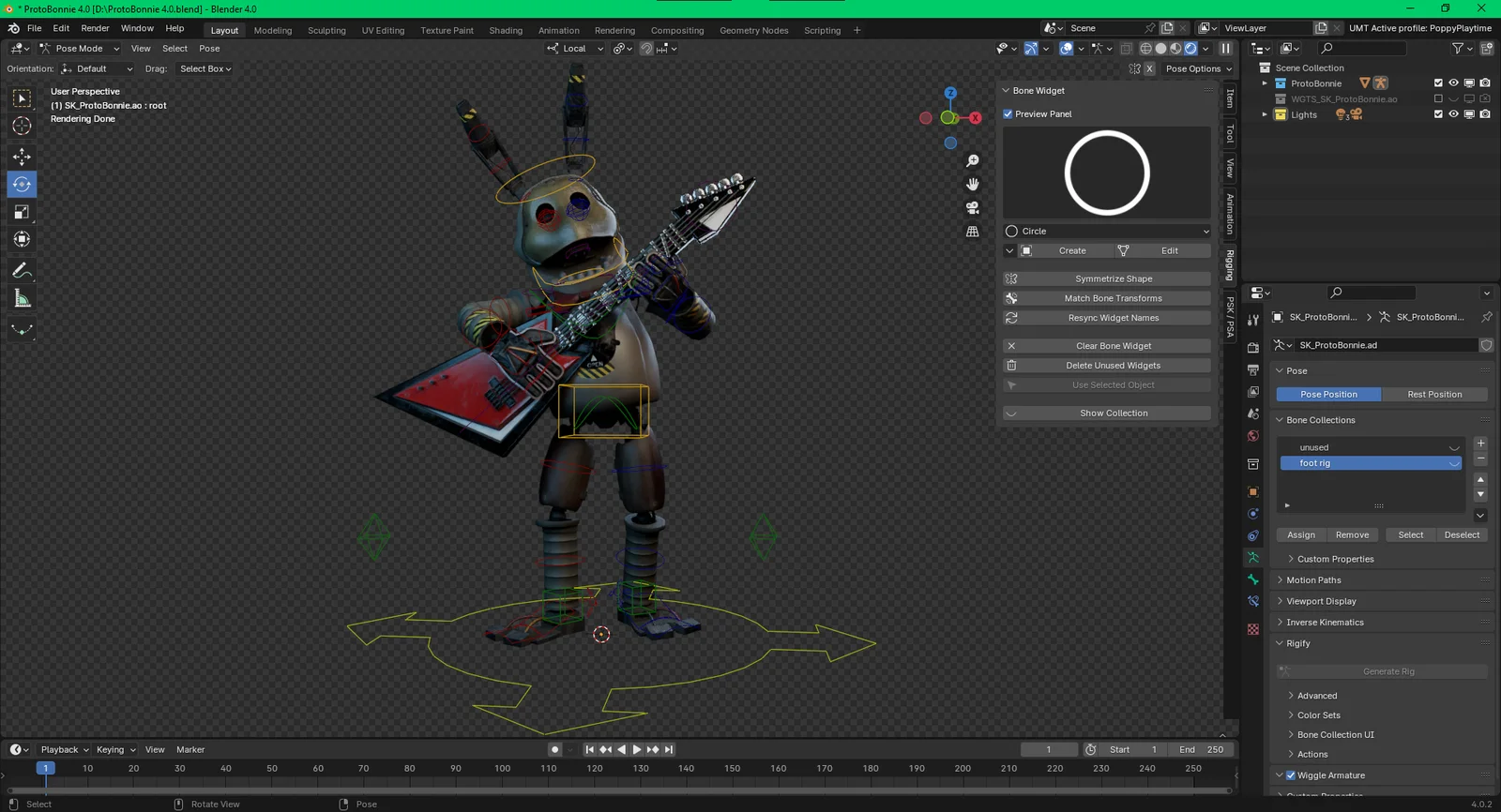1501x812 pixels.
Task: Expand Viewport Display panel
Action: pyautogui.click(x=1321, y=602)
